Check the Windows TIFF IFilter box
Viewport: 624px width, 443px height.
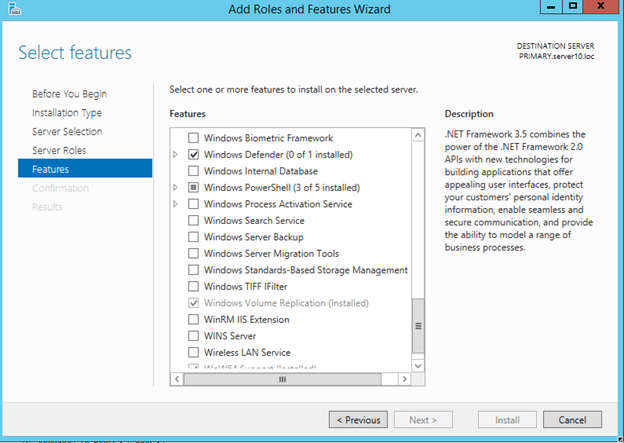[x=194, y=286]
